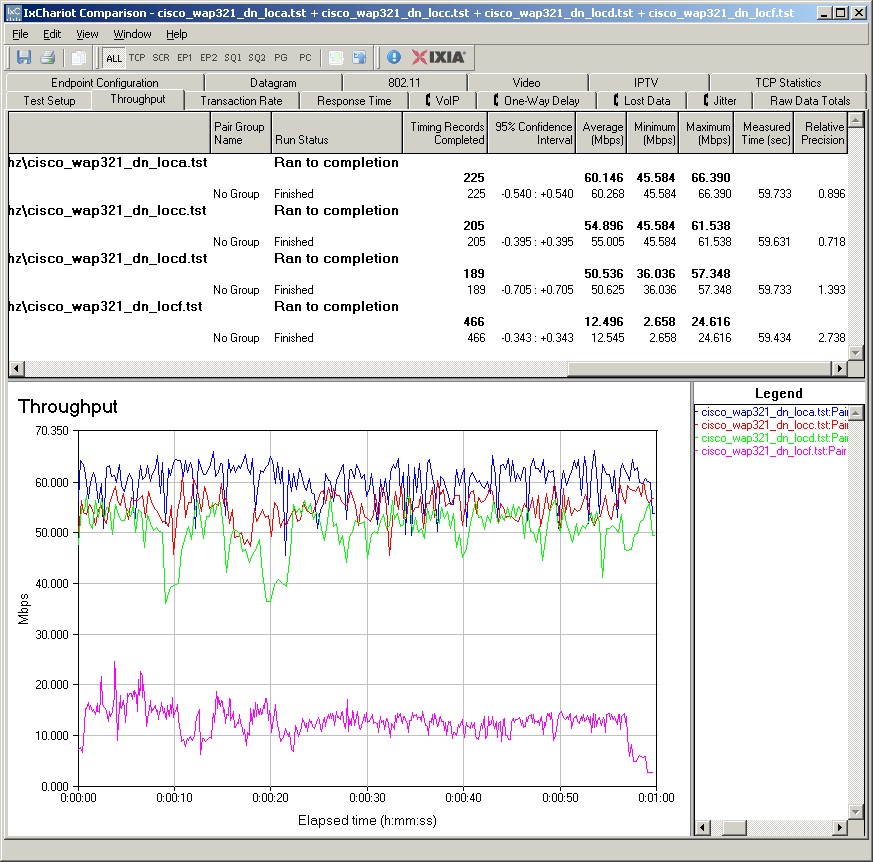Open the Window menu

[132, 34]
